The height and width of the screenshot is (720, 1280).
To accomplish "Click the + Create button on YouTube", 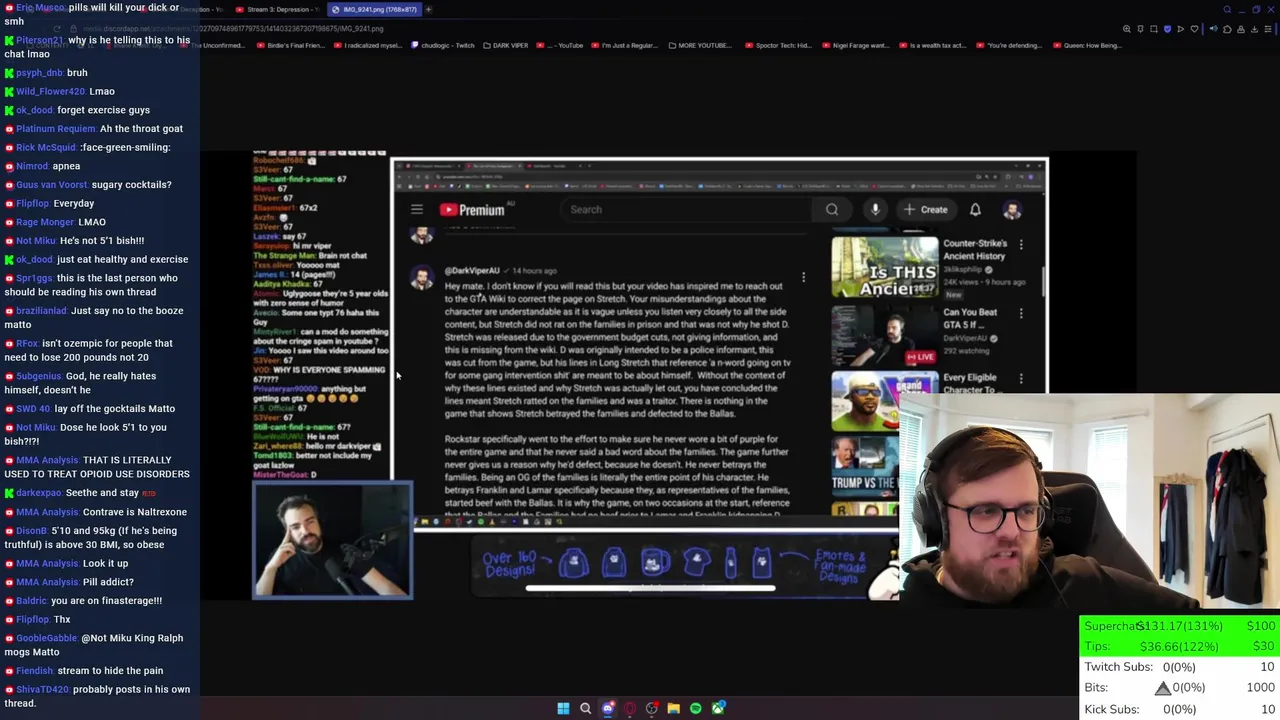I will (x=925, y=210).
